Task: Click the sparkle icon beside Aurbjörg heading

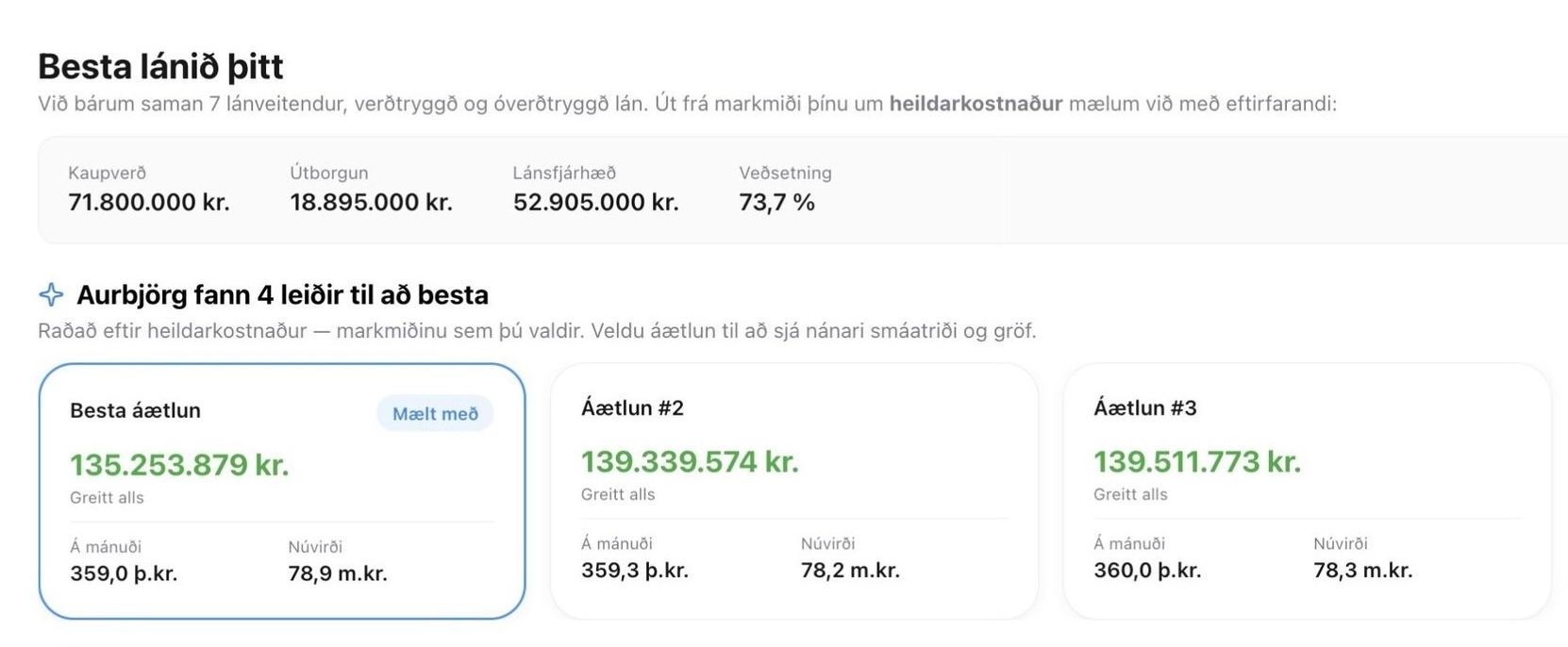Action: [51, 295]
